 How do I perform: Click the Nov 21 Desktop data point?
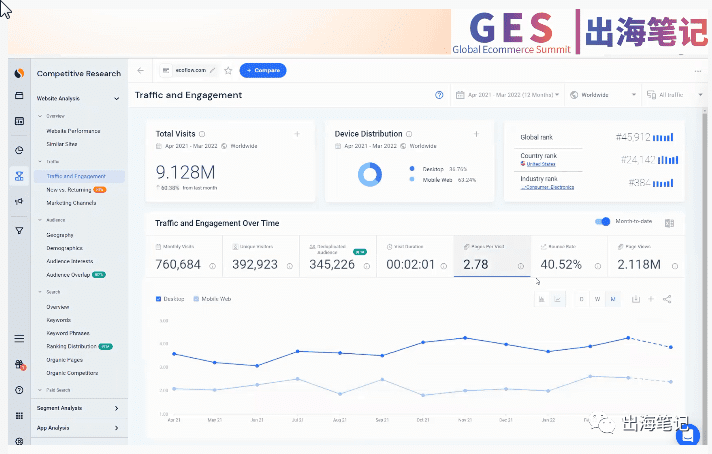pos(465,338)
